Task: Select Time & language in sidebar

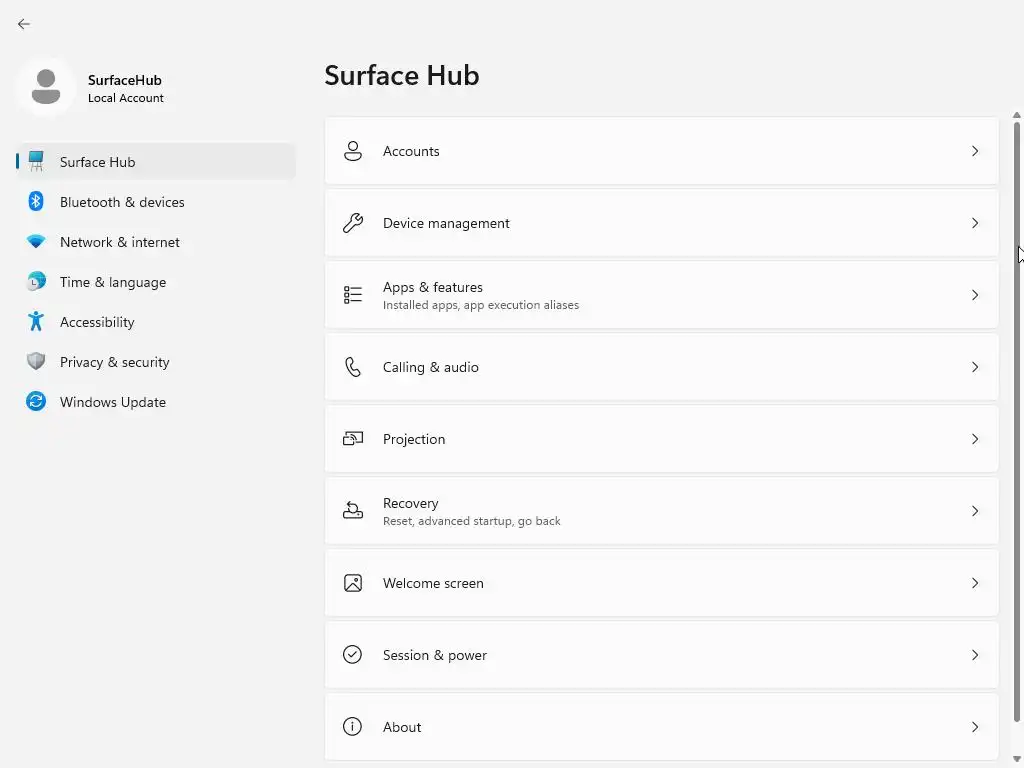Action: click(x=113, y=282)
